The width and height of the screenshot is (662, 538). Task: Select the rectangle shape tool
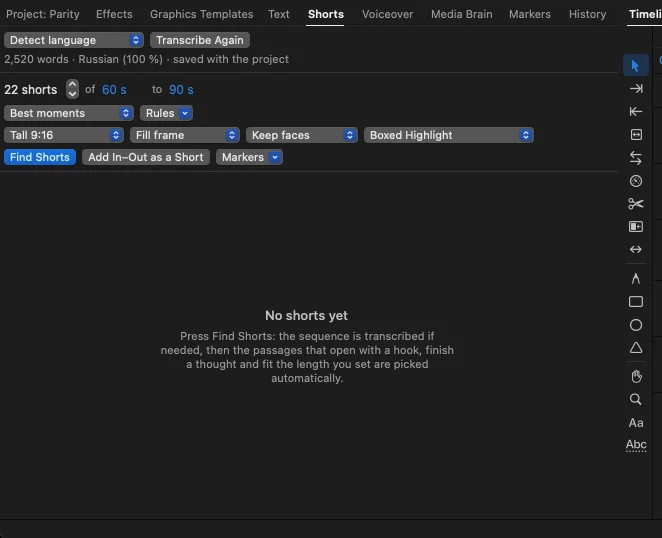pyautogui.click(x=635, y=302)
